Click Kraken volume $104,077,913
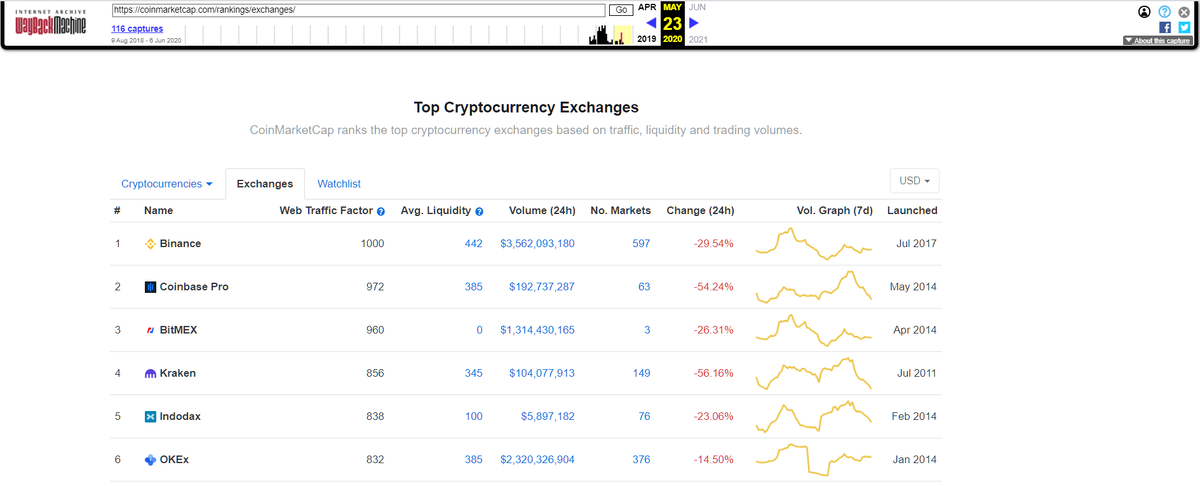The height and width of the screenshot is (486, 1200). tap(541, 373)
